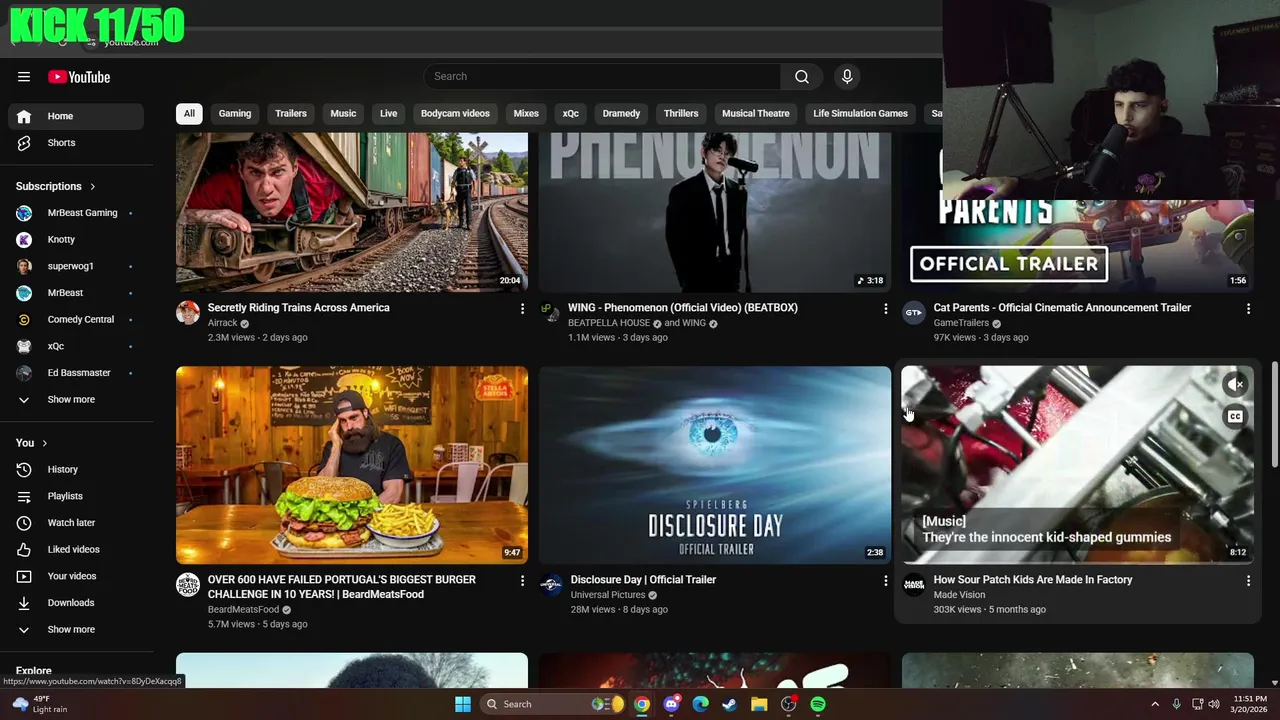Image resolution: width=1280 pixels, height=720 pixels.
Task: Click the How Sour Patch Kids title
Action: pos(1033,580)
